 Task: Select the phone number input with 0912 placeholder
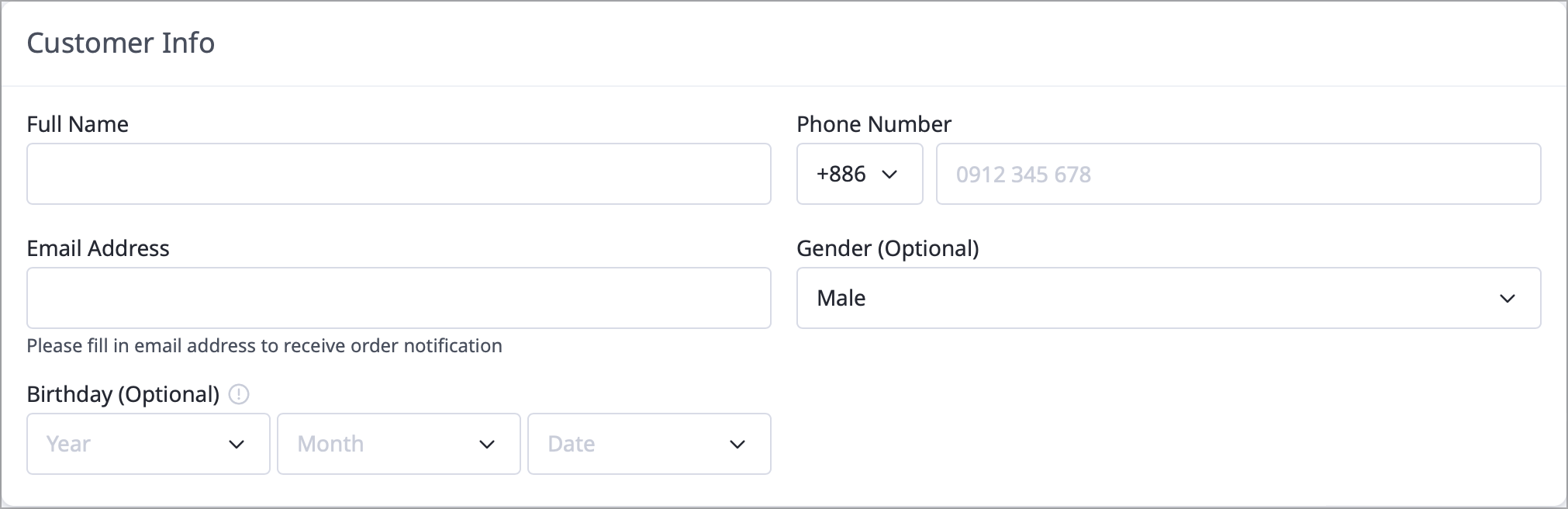tap(1238, 174)
